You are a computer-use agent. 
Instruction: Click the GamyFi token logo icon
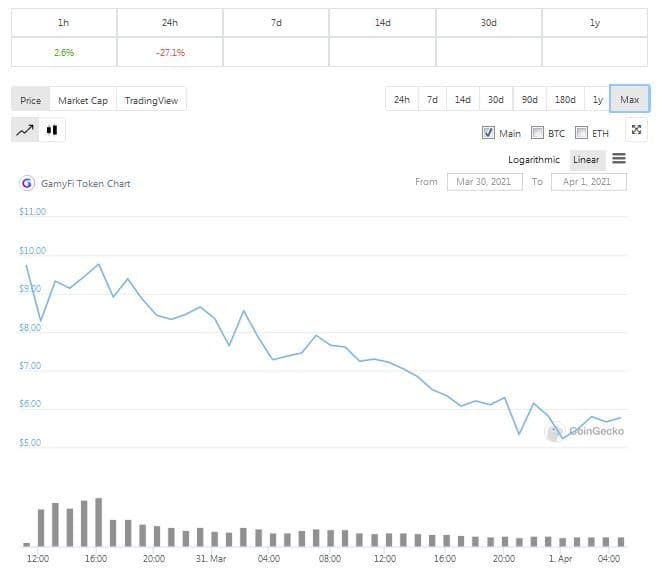tap(27, 183)
